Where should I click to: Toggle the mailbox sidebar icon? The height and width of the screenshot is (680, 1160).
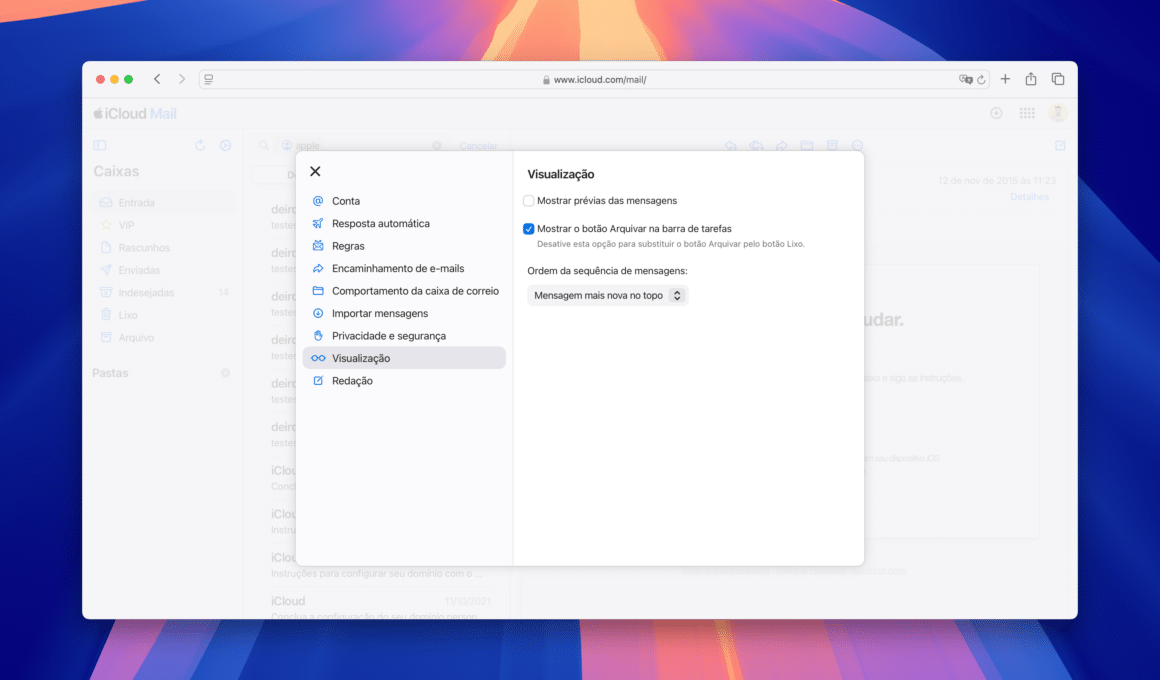100,146
